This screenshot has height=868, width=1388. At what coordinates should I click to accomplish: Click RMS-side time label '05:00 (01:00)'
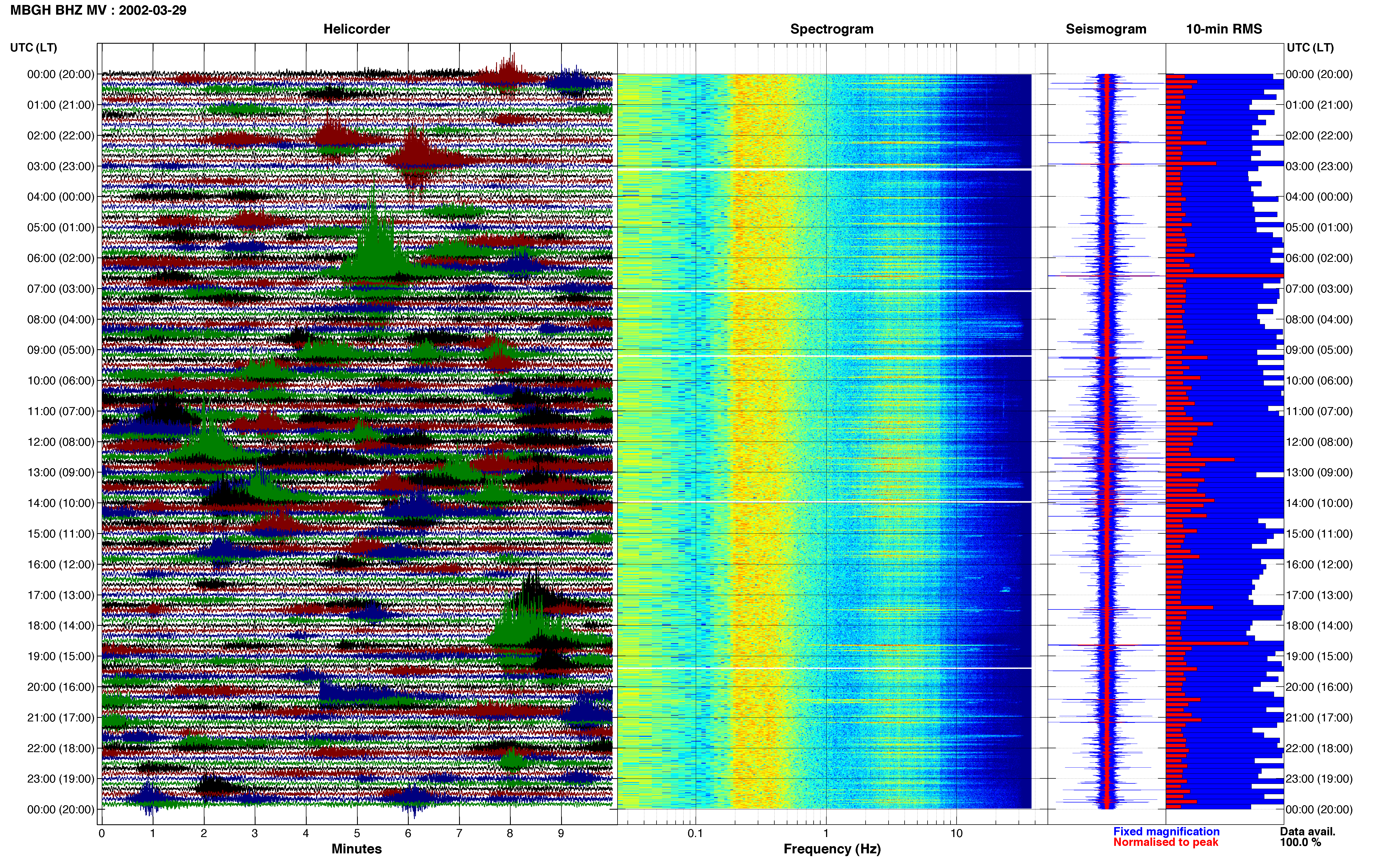pyautogui.click(x=1319, y=227)
